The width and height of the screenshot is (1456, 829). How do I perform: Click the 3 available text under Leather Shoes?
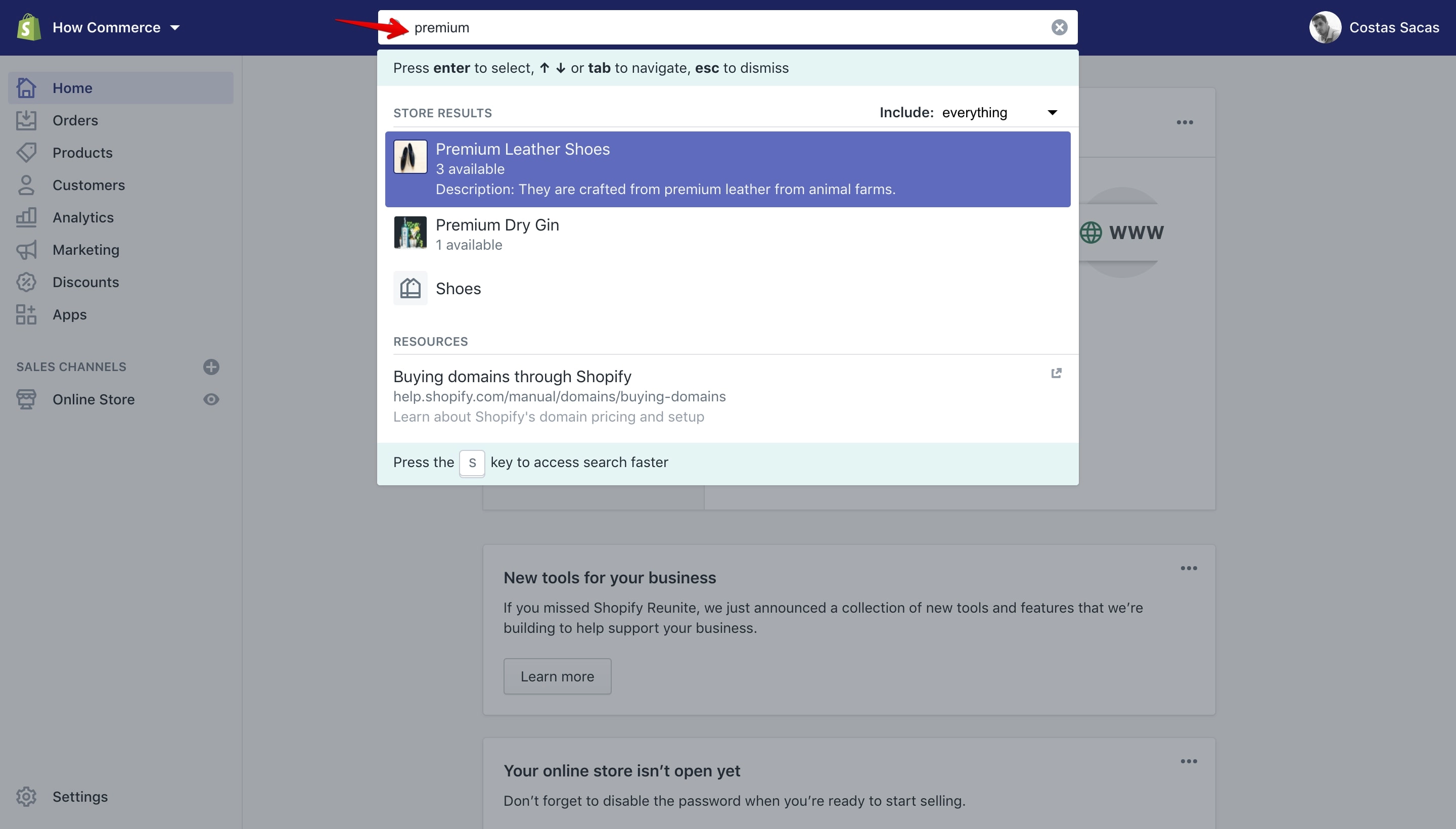(x=470, y=169)
